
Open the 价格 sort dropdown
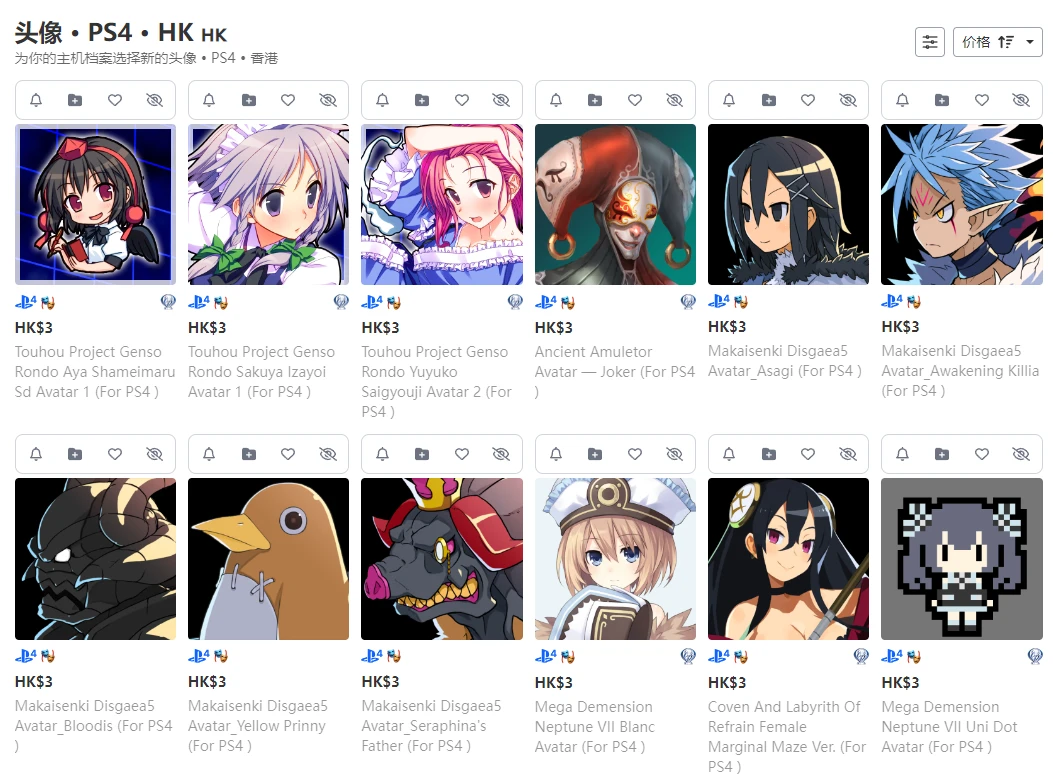pos(997,42)
